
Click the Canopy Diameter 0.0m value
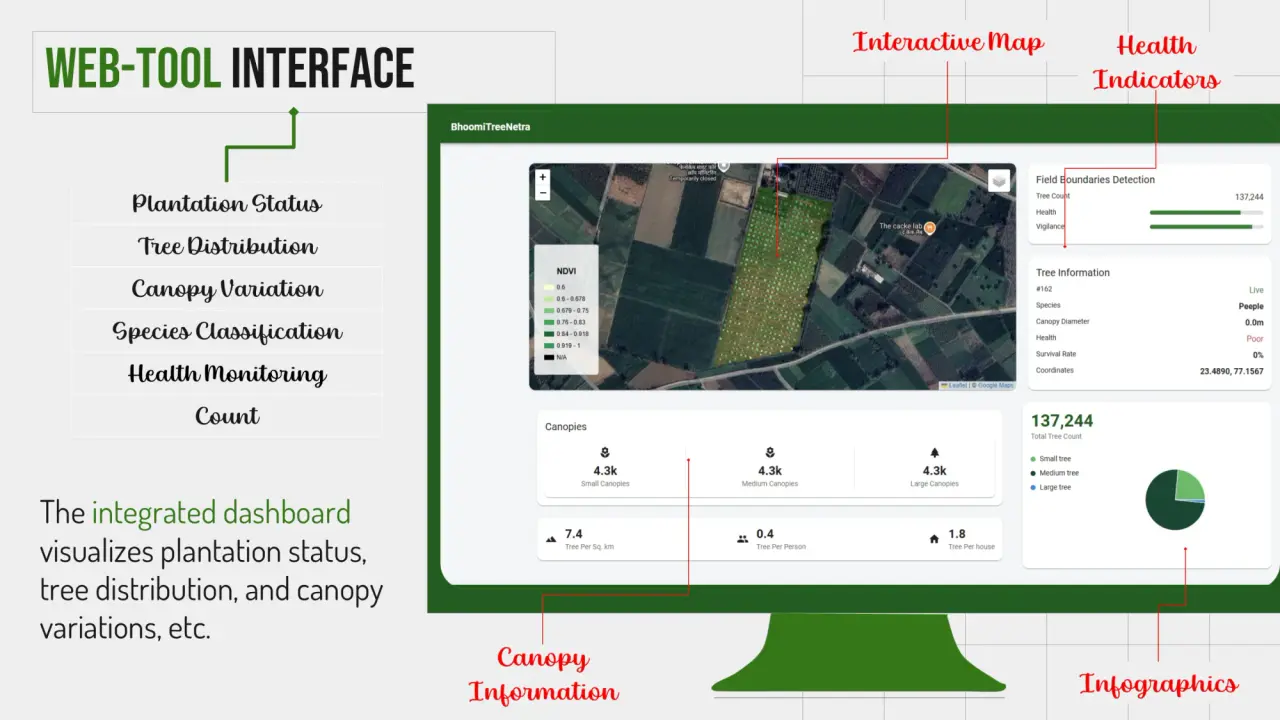1254,323
